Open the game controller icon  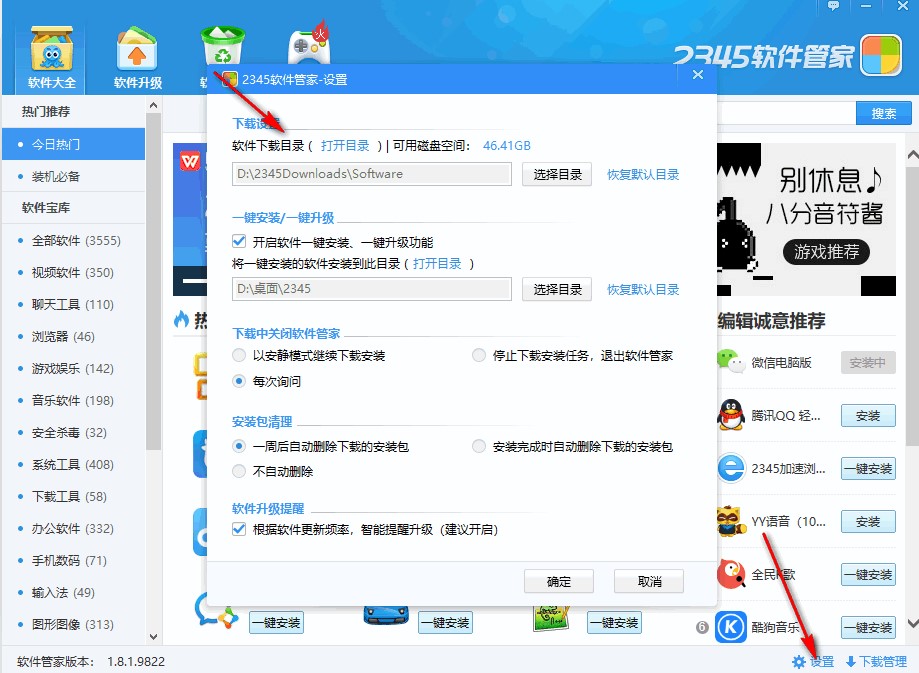(309, 45)
